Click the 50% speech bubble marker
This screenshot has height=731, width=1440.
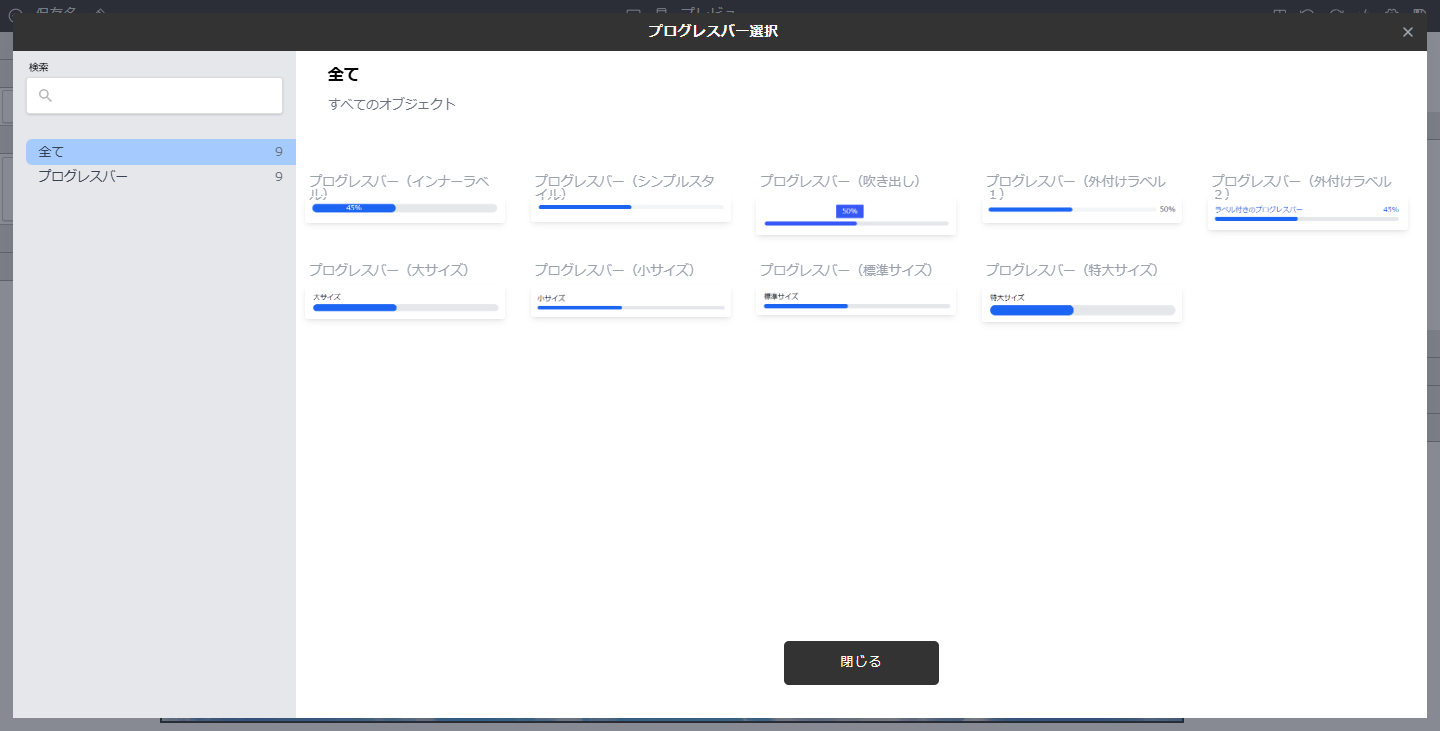(849, 211)
